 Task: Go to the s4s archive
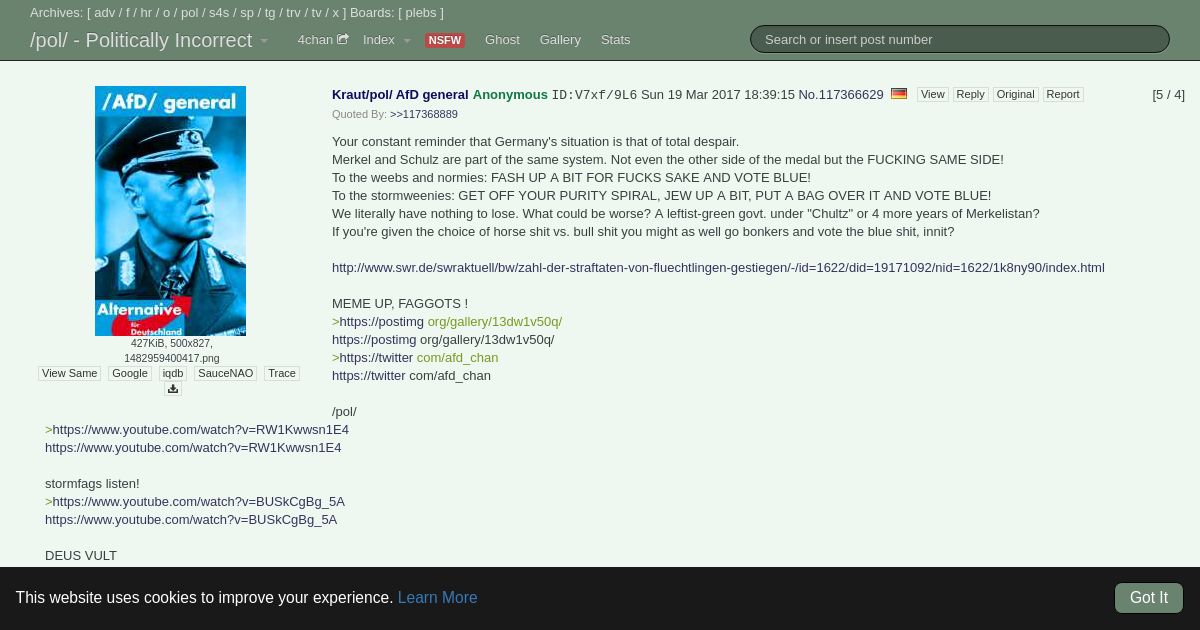[x=219, y=13]
